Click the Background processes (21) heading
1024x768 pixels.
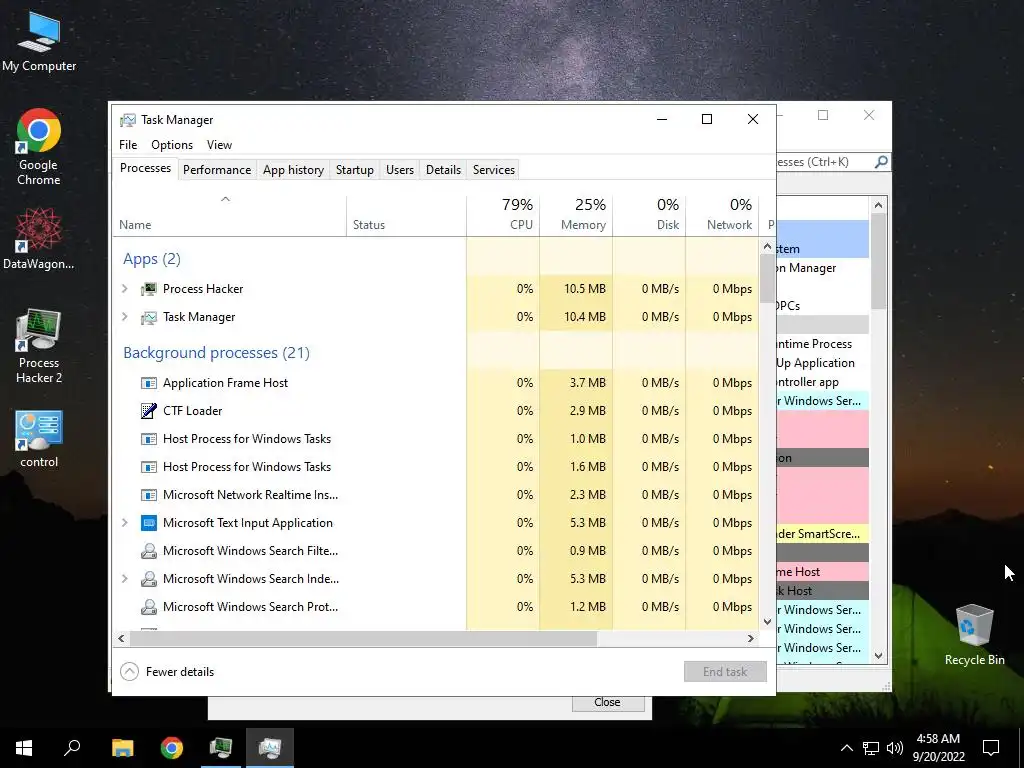coord(216,353)
